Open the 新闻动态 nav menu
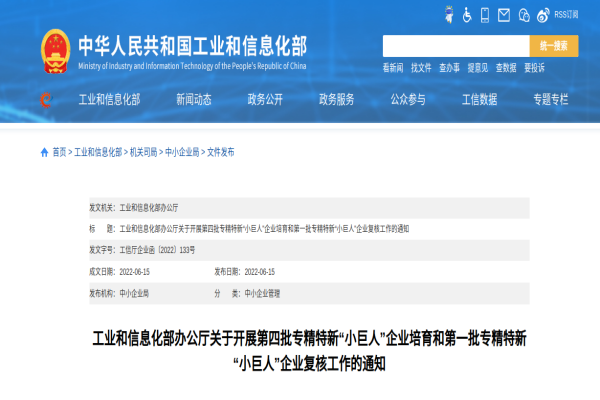This screenshot has width=600, height=400. (194, 100)
